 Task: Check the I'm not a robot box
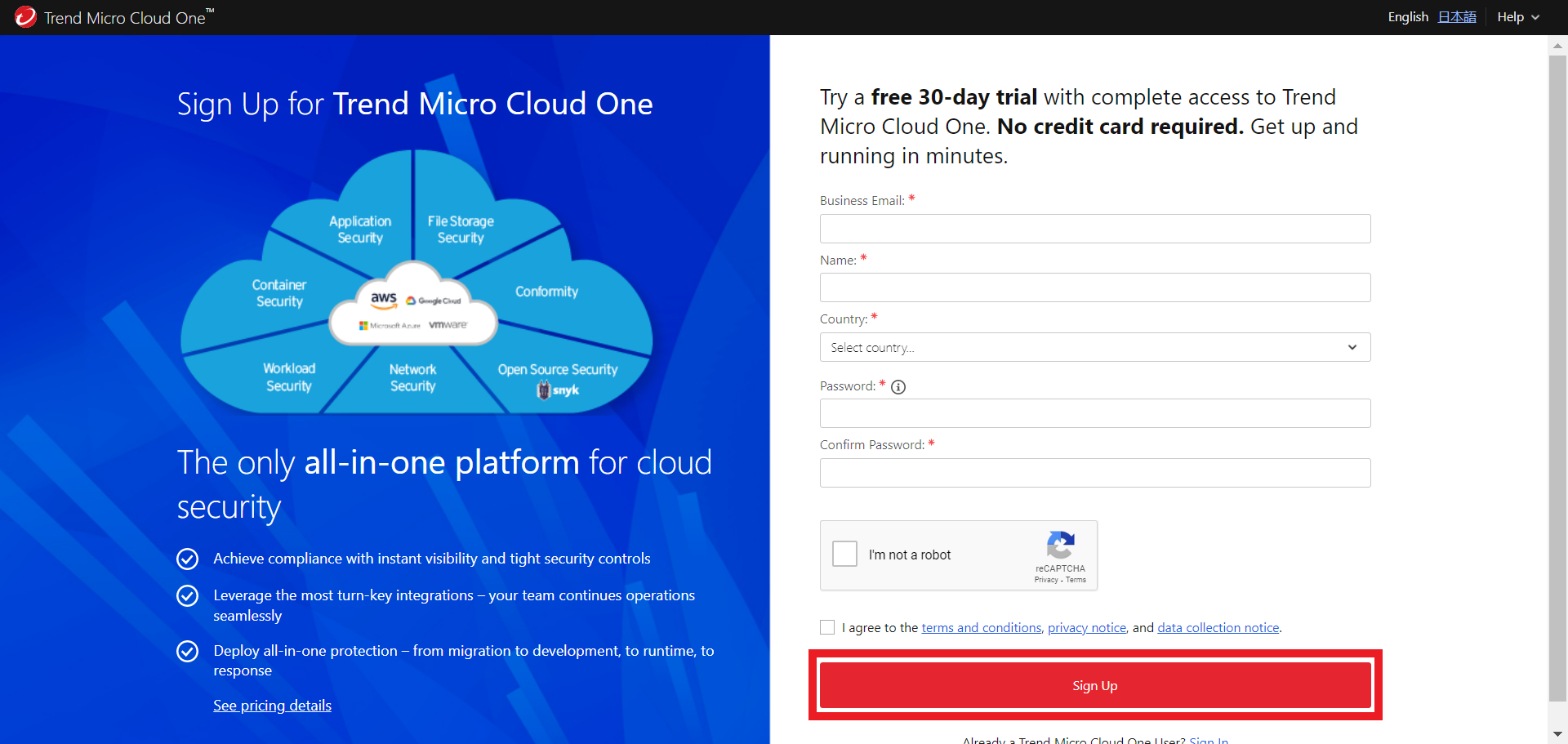[844, 554]
